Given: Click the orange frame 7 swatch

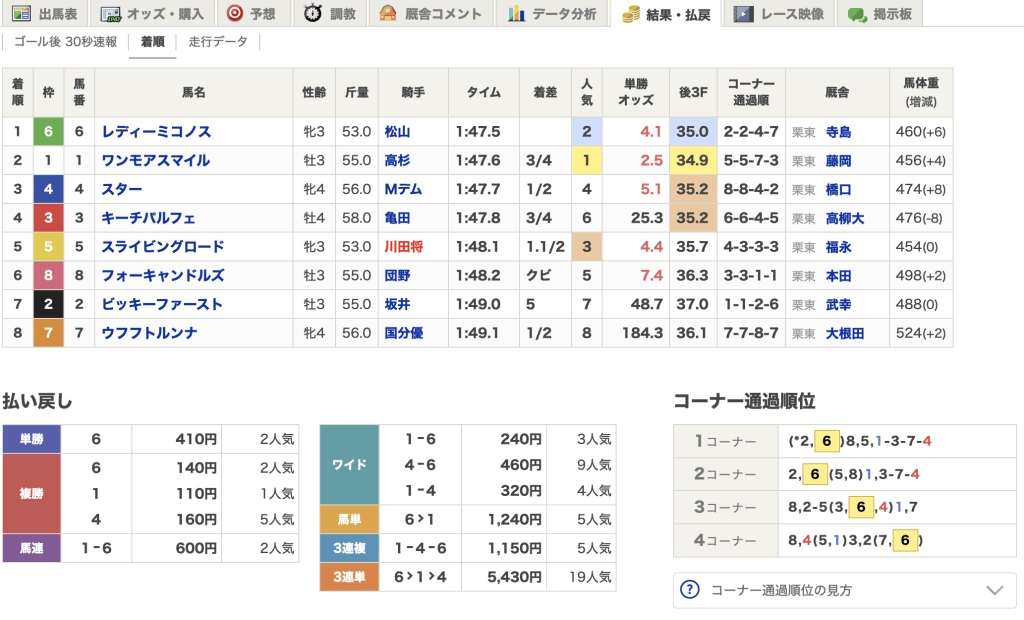Looking at the screenshot, I should click(48, 333).
